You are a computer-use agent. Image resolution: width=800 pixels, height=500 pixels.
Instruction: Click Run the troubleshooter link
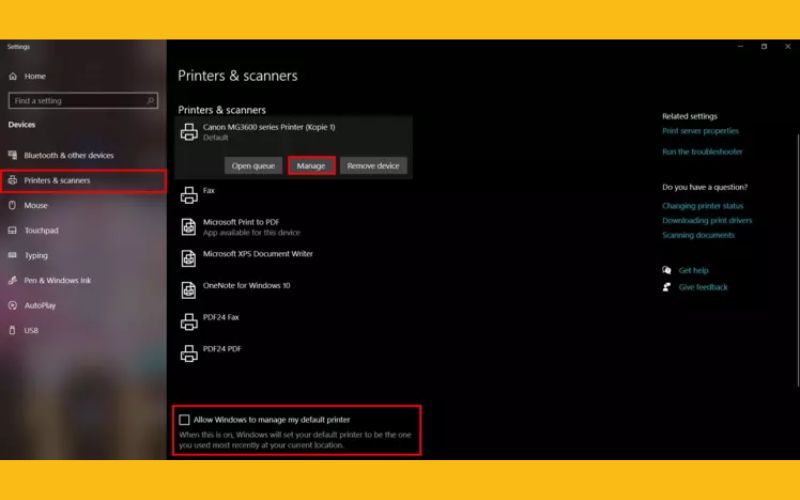[702, 152]
